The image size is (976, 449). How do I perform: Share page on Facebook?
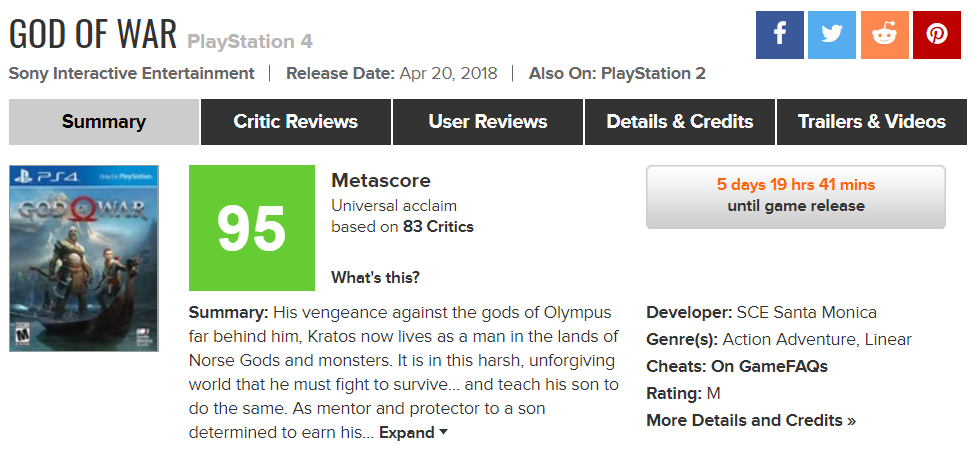780,35
